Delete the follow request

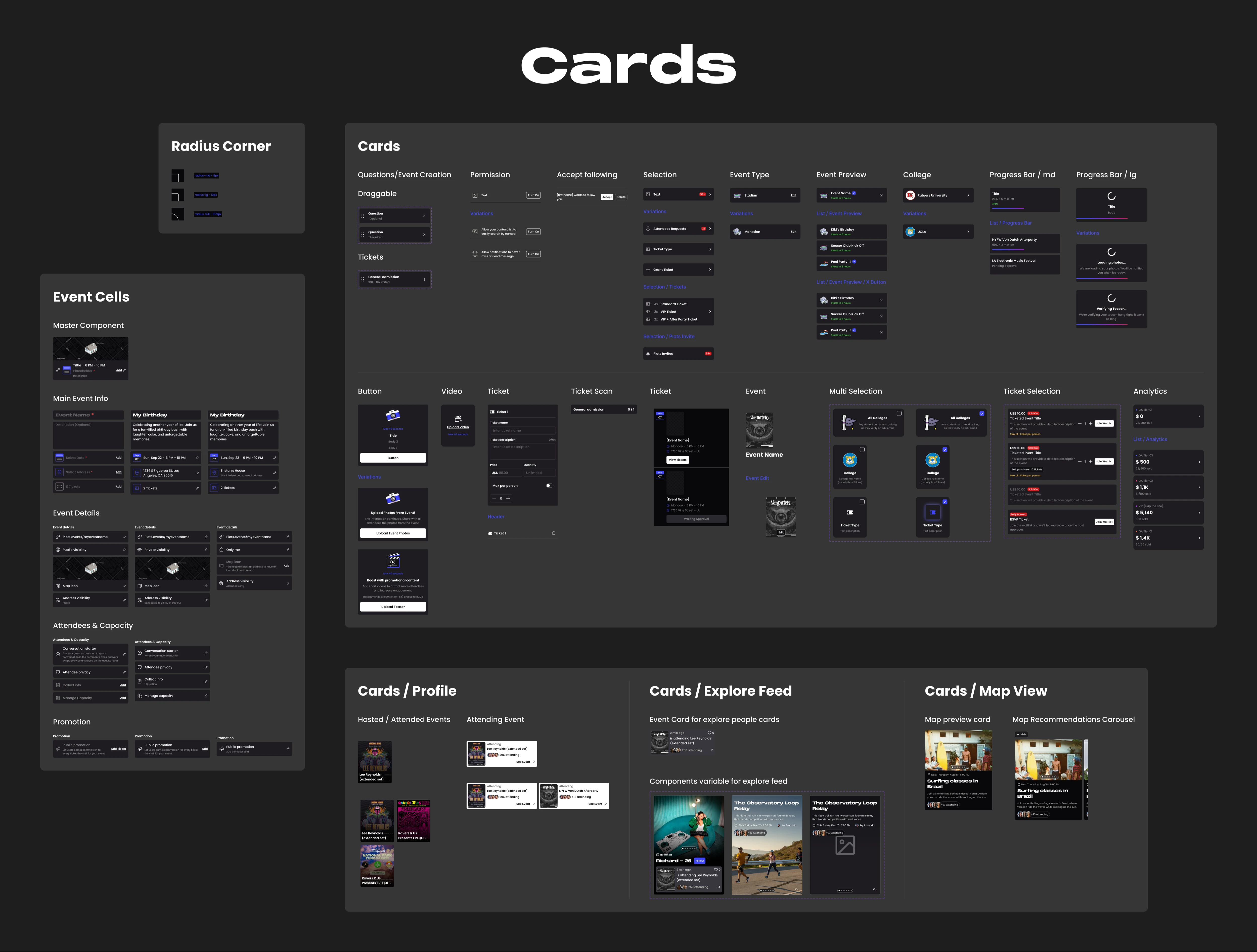(621, 197)
